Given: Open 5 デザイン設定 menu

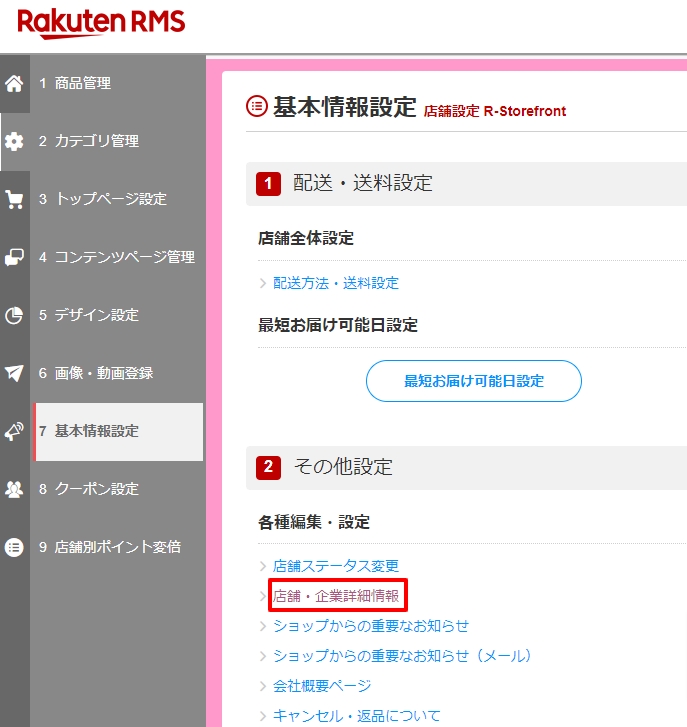Looking at the screenshot, I should click(x=118, y=315).
